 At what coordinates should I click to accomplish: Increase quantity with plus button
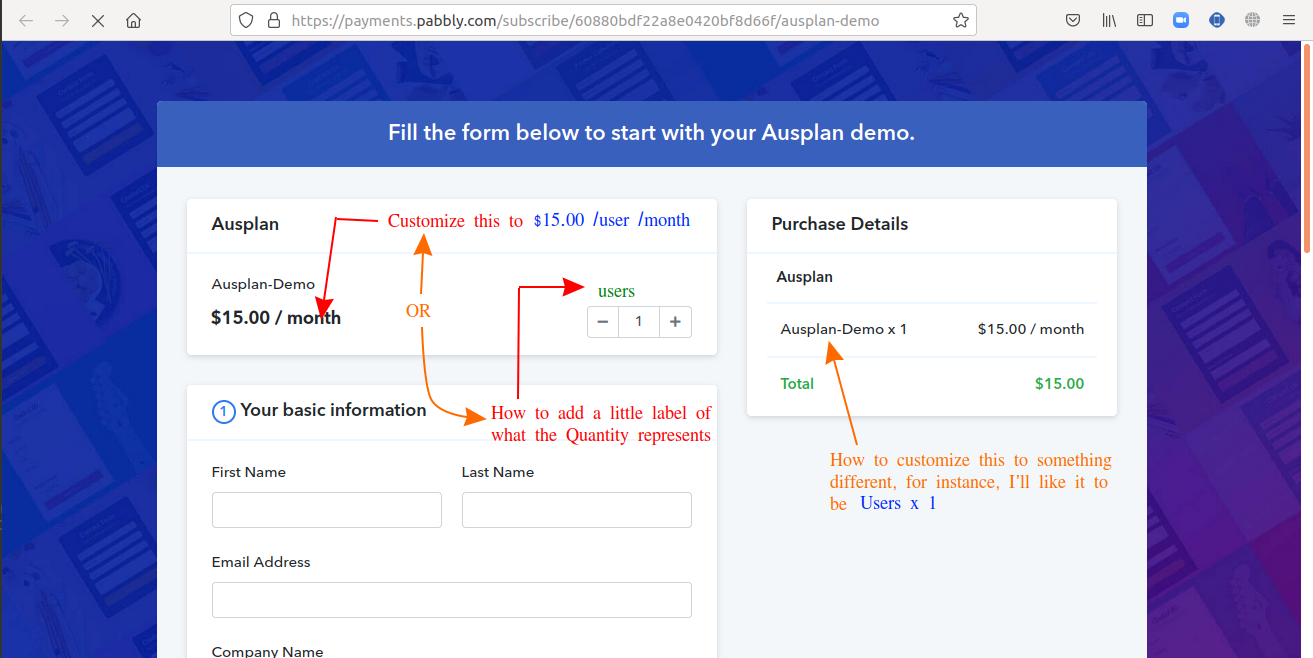tap(675, 322)
